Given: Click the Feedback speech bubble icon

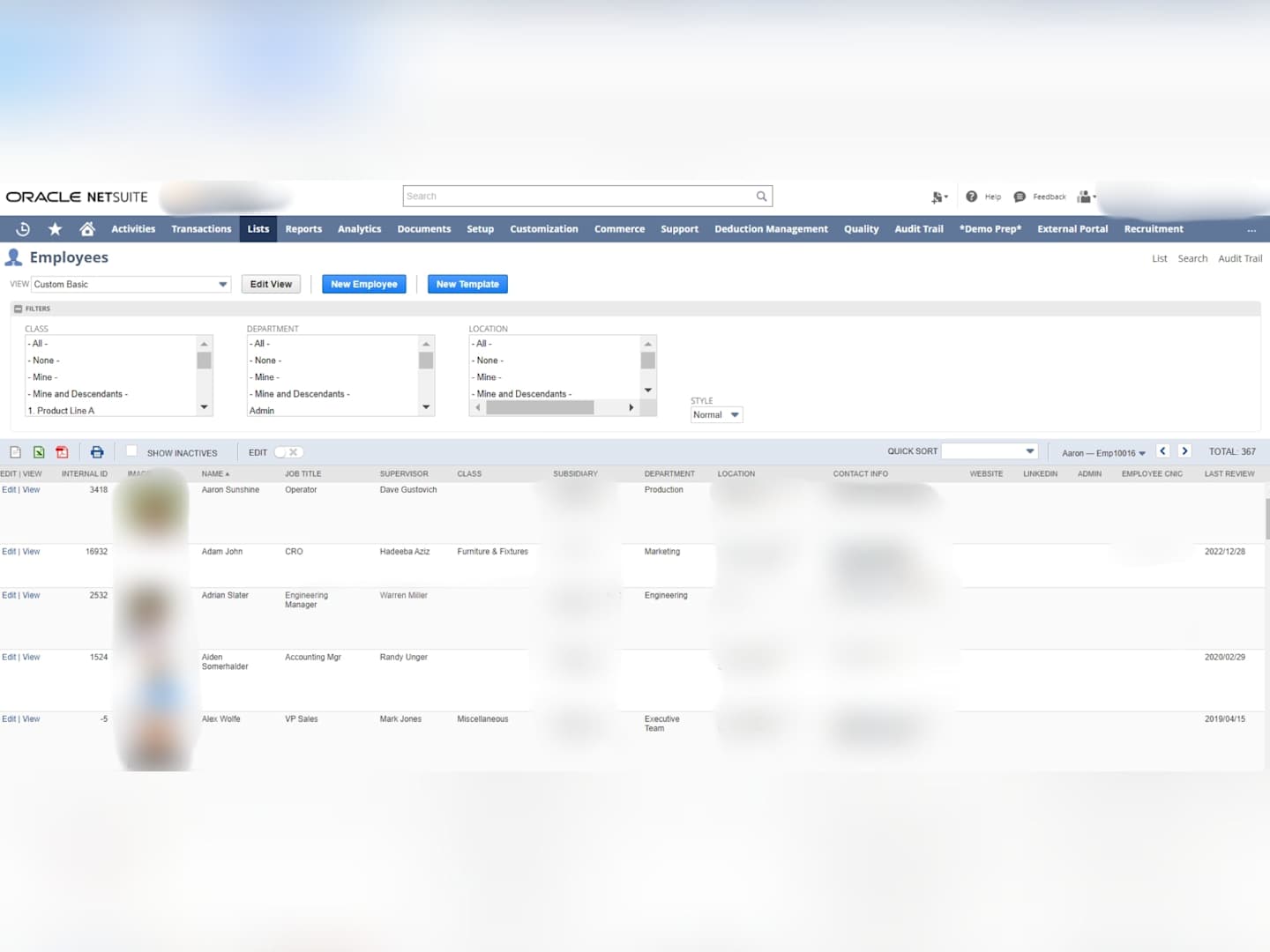Looking at the screenshot, I should pyautogui.click(x=1020, y=197).
